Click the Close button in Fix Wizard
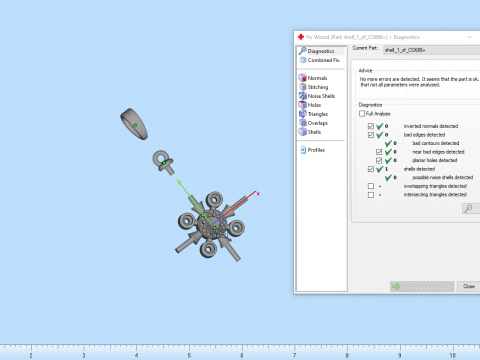Viewport: 480px width, 360px height. click(x=468, y=286)
